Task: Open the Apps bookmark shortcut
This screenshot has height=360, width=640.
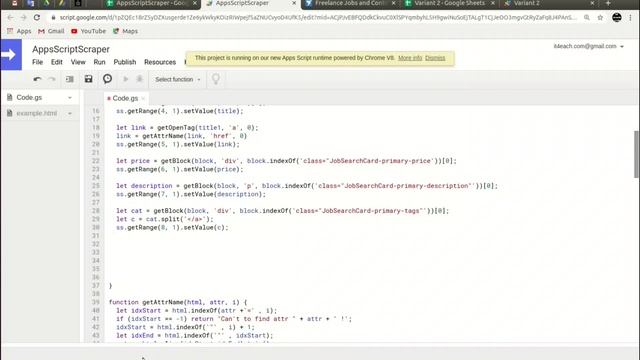Action: 19,31
